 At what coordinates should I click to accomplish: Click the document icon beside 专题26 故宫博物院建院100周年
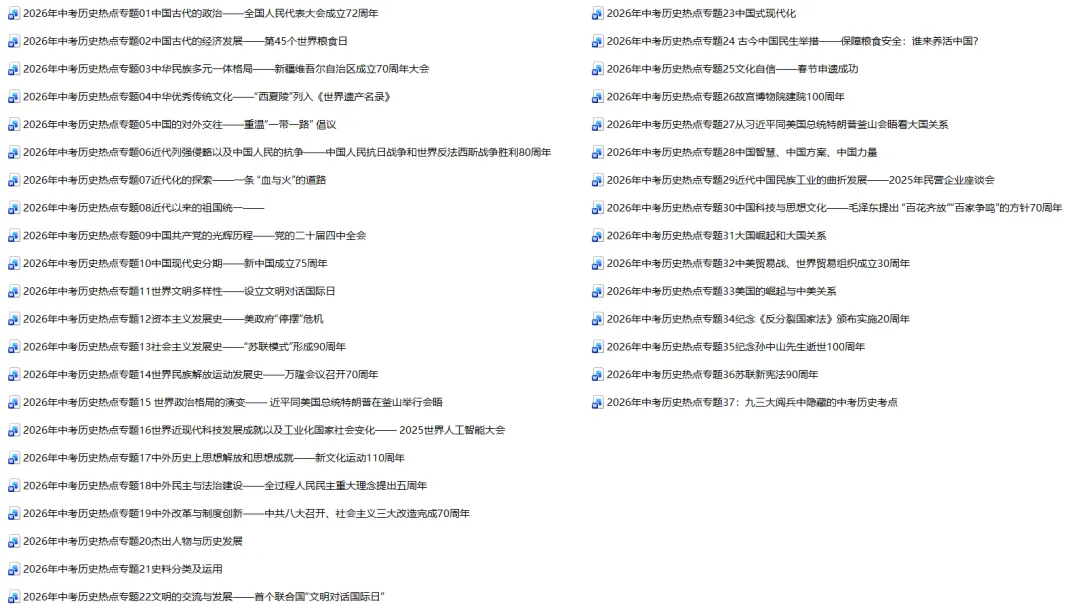click(598, 97)
